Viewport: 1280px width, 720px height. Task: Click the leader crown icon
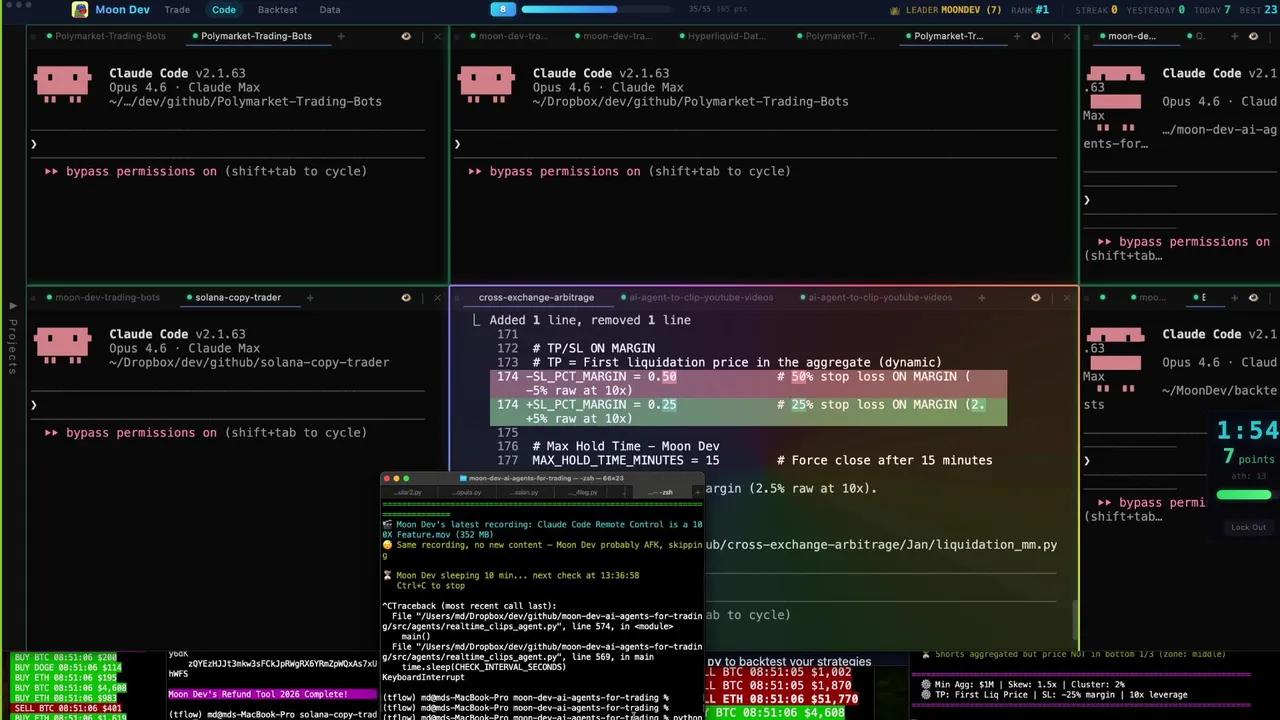894,10
